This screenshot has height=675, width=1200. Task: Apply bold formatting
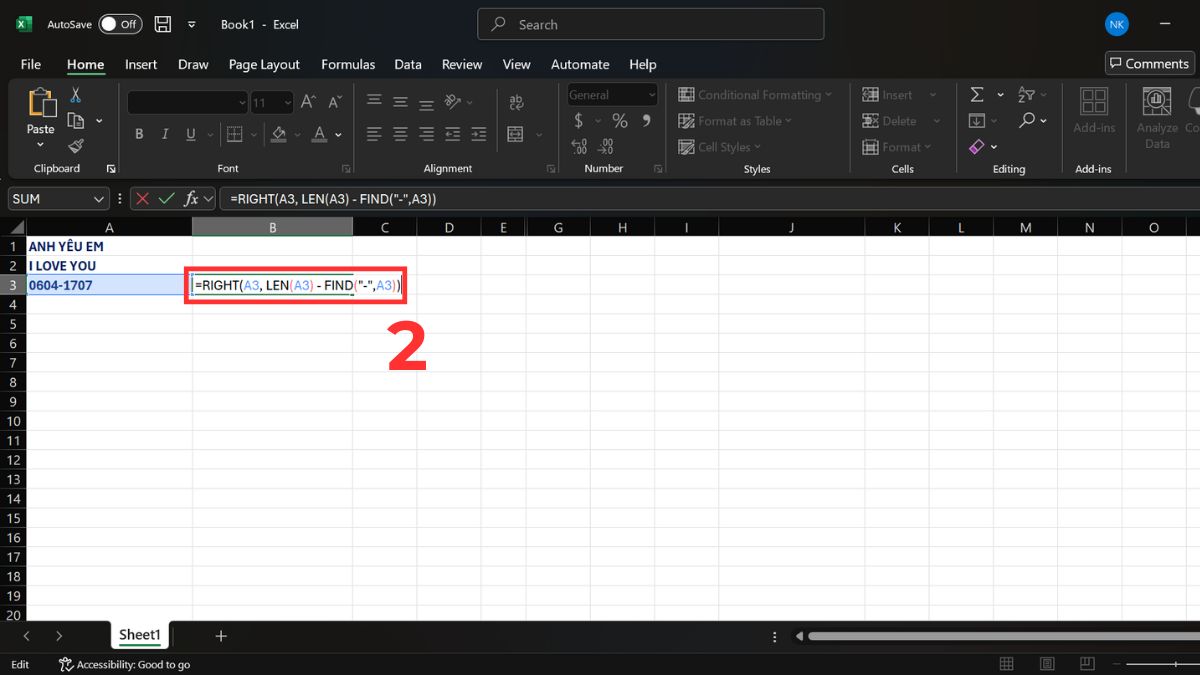point(139,134)
